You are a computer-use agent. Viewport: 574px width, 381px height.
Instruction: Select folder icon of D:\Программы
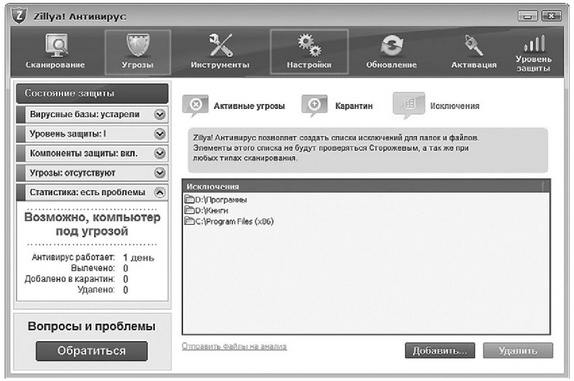pos(190,199)
